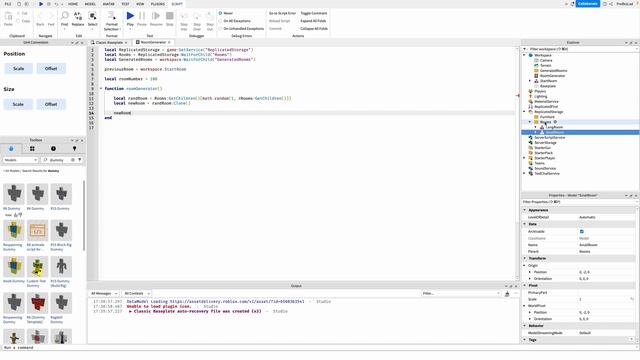Select the Camera object in Explorer
Viewport: 640px width, 360px height.
click(546, 60)
